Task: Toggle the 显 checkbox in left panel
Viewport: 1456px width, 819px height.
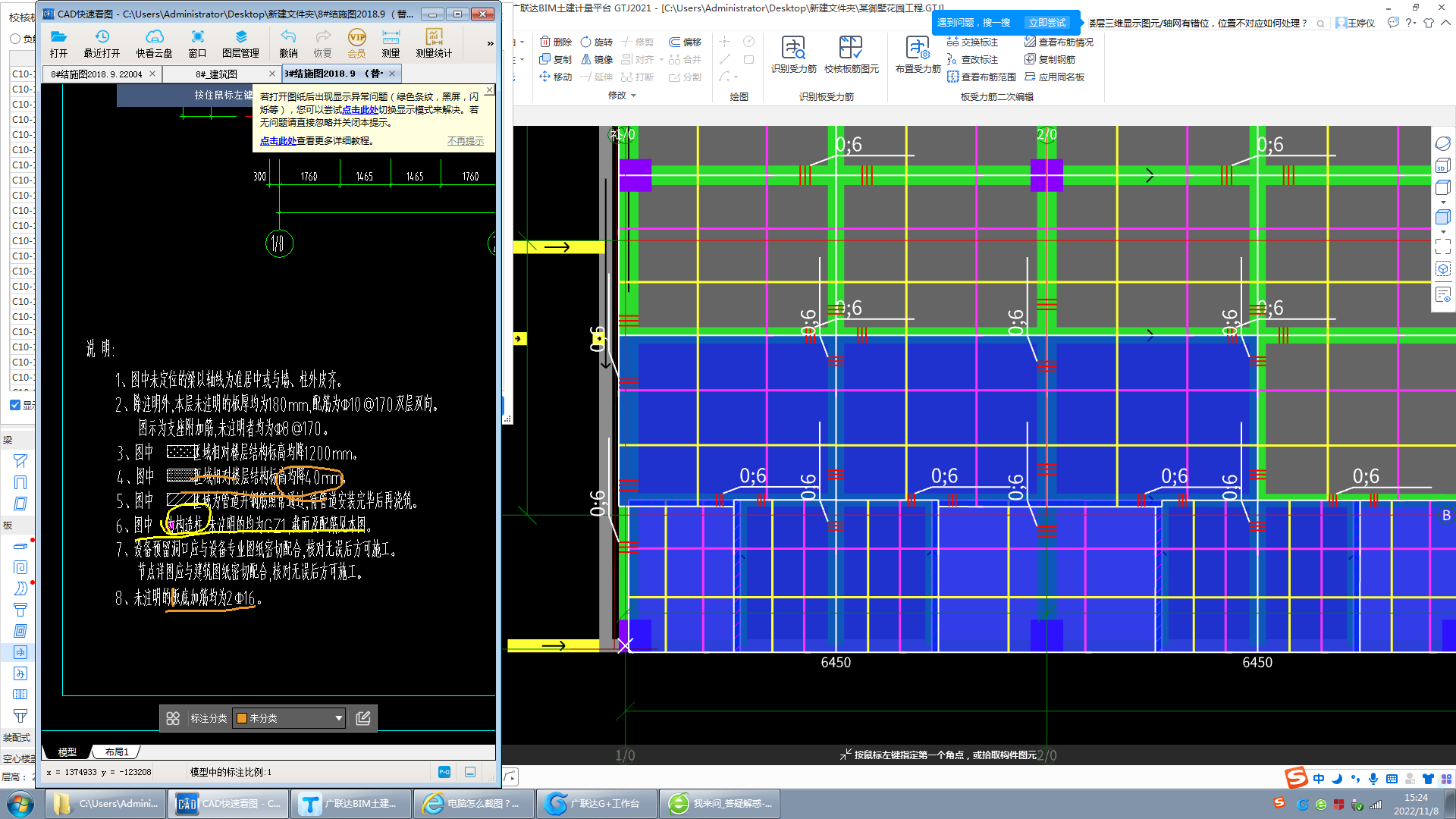Action: point(15,405)
